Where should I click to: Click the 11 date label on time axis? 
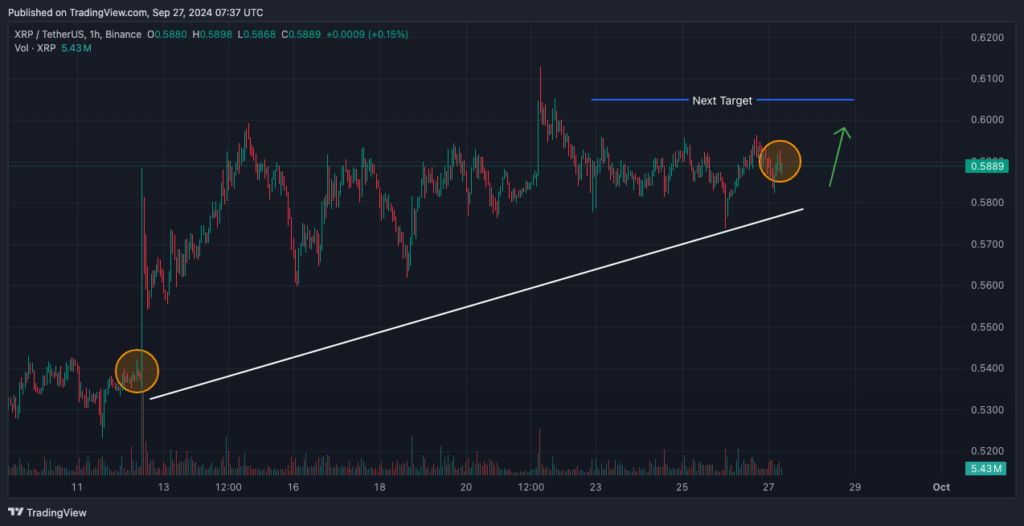(x=76, y=487)
